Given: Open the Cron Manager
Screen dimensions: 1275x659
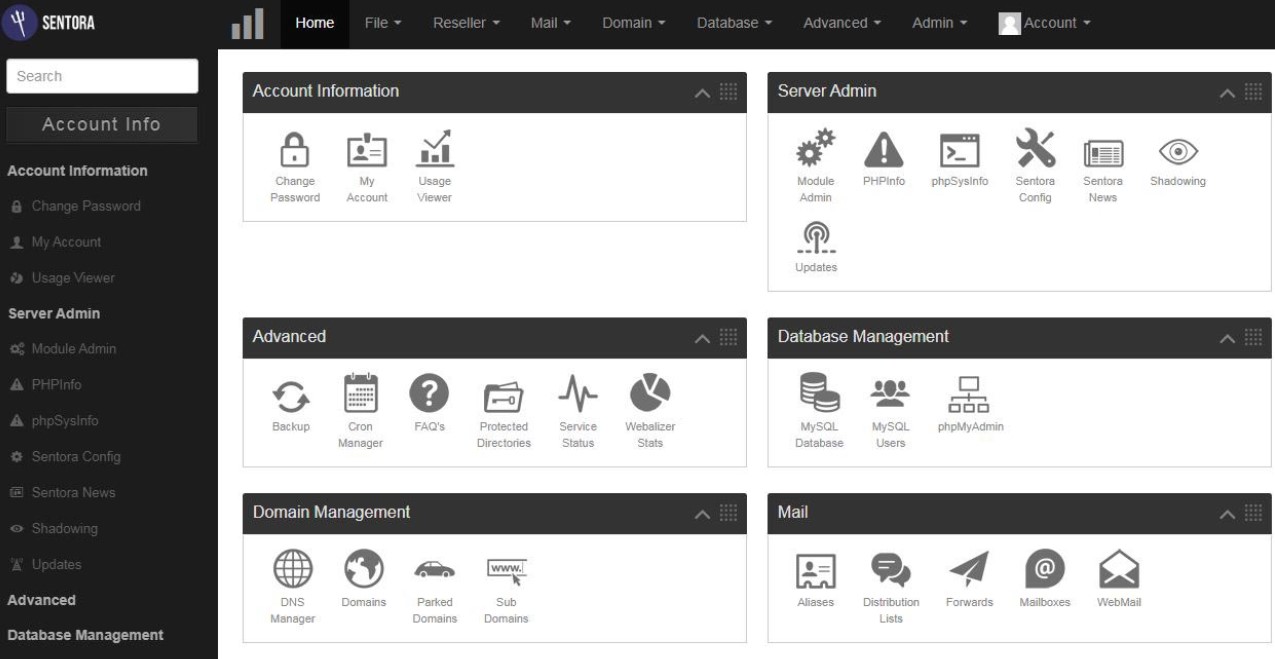Looking at the screenshot, I should coord(361,397).
